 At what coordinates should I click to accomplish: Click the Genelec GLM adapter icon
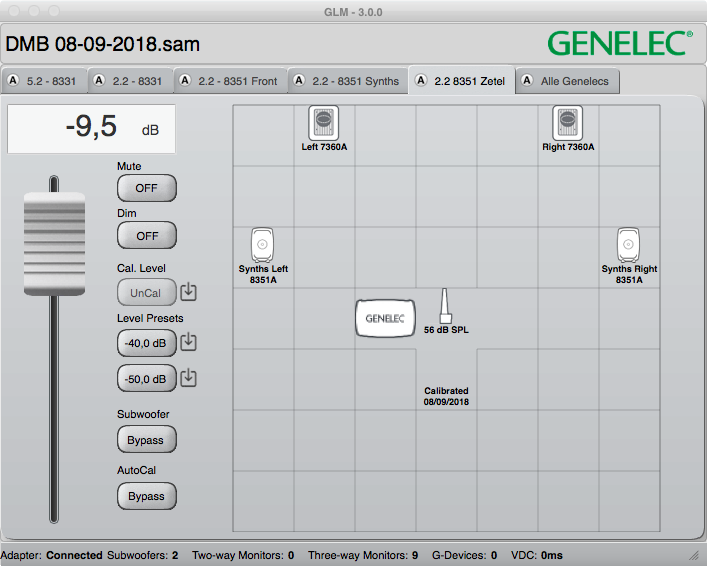pyautogui.click(x=385, y=318)
